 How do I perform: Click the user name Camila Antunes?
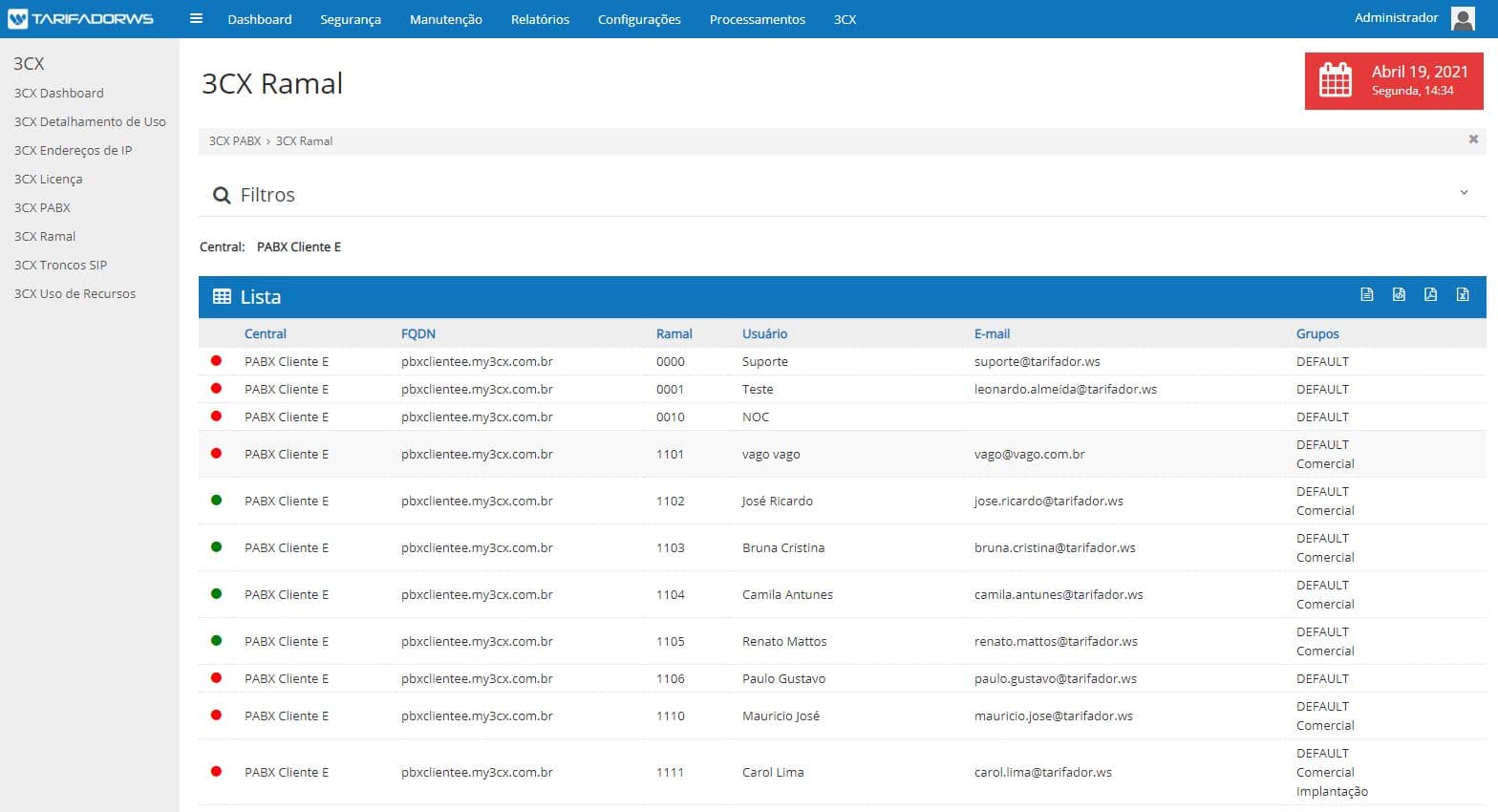point(787,594)
